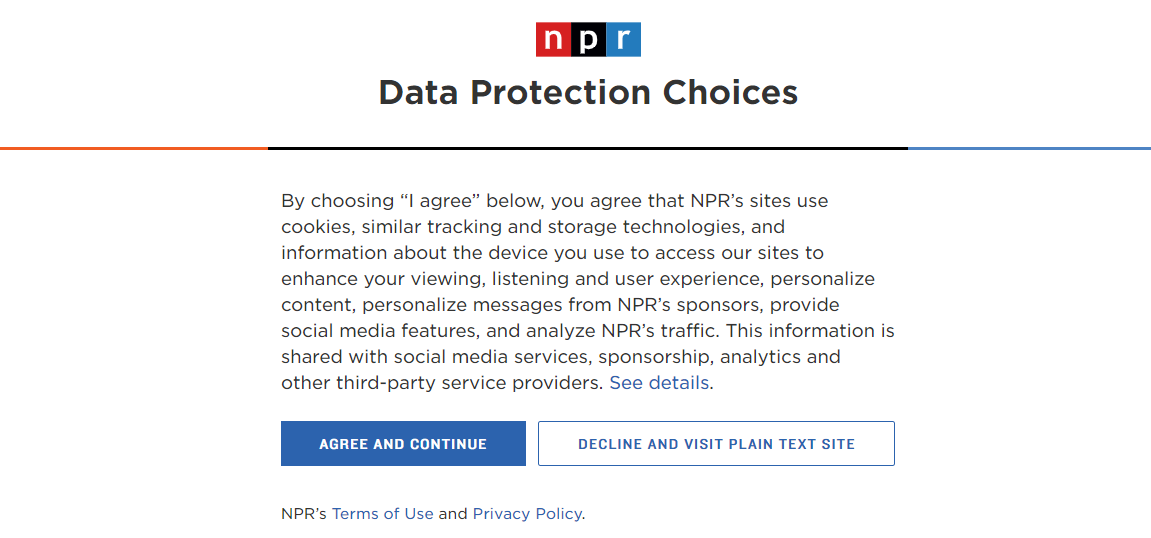
Task: Open the Privacy Policy link
Action: 527,514
